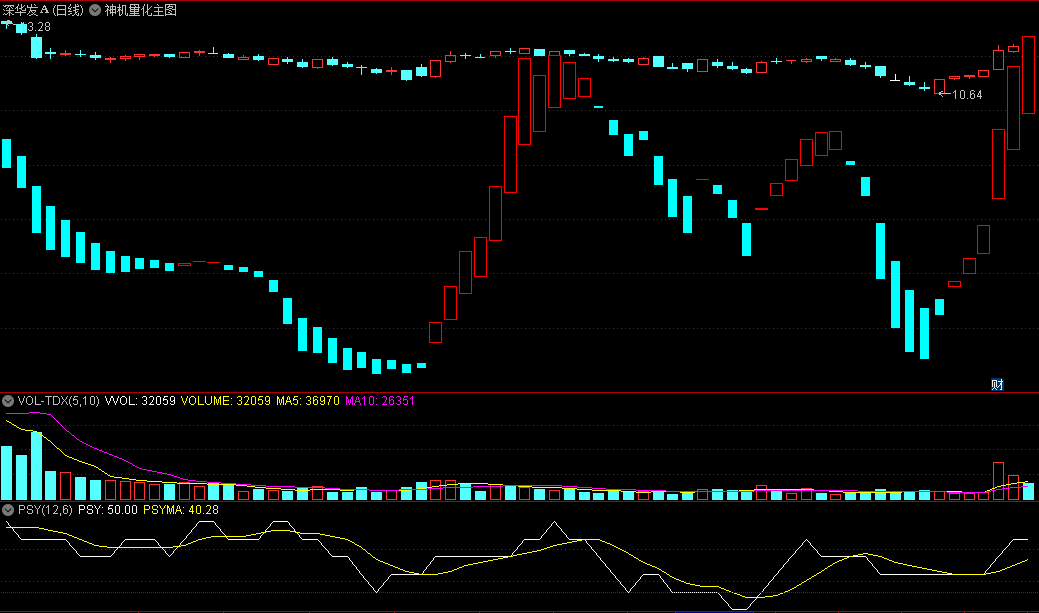Open the VOL-TDX indicator dropdown

pyautogui.click(x=8, y=401)
